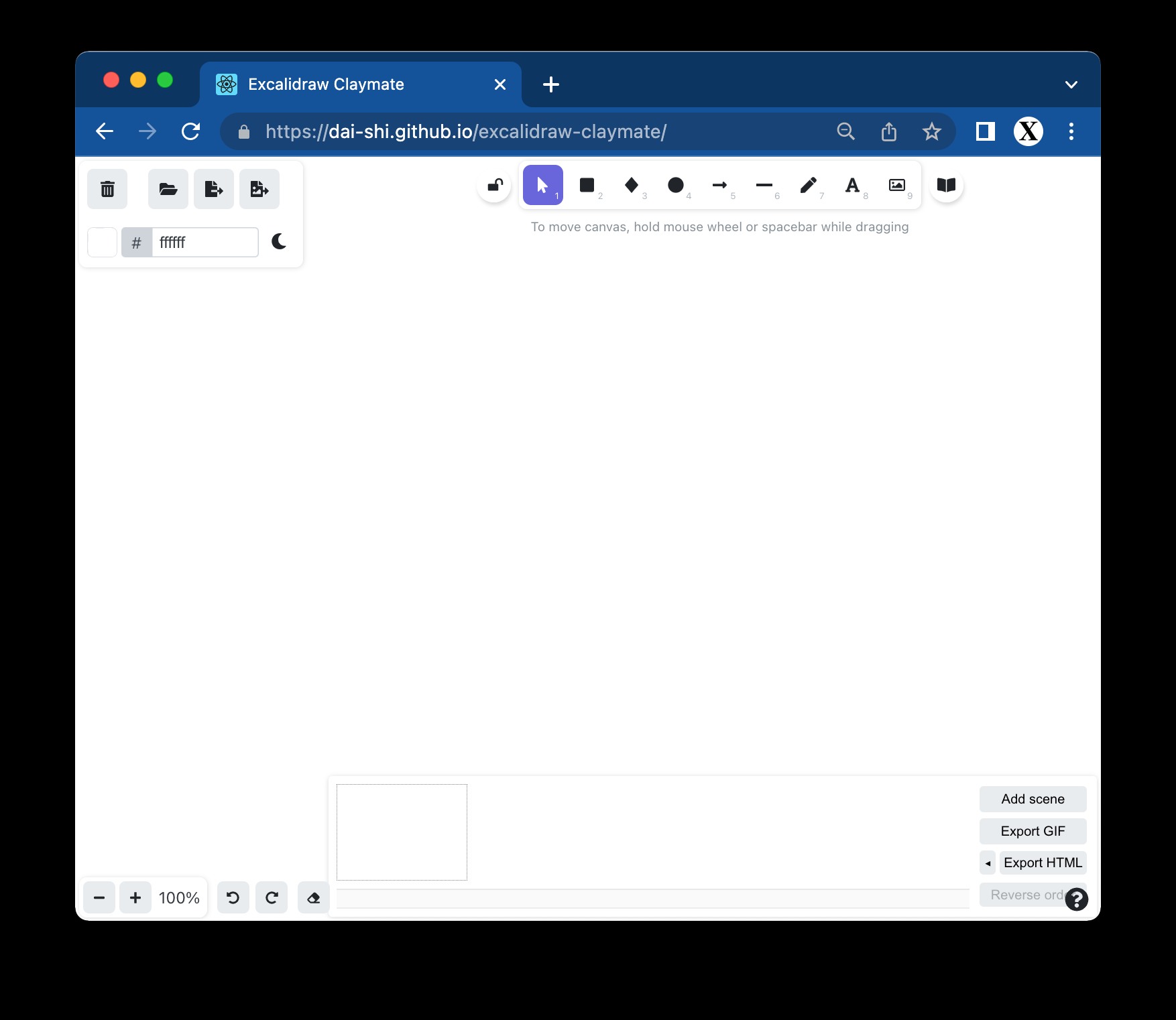Reset zoom by clicking 100%
Image resolution: width=1176 pixels, height=1020 pixels.
(x=179, y=897)
